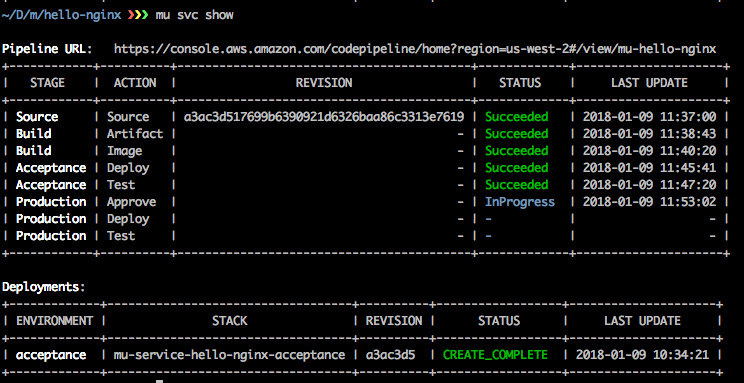744x383 pixels.
Task: Click the Succeeded status for Source
Action: pos(516,117)
